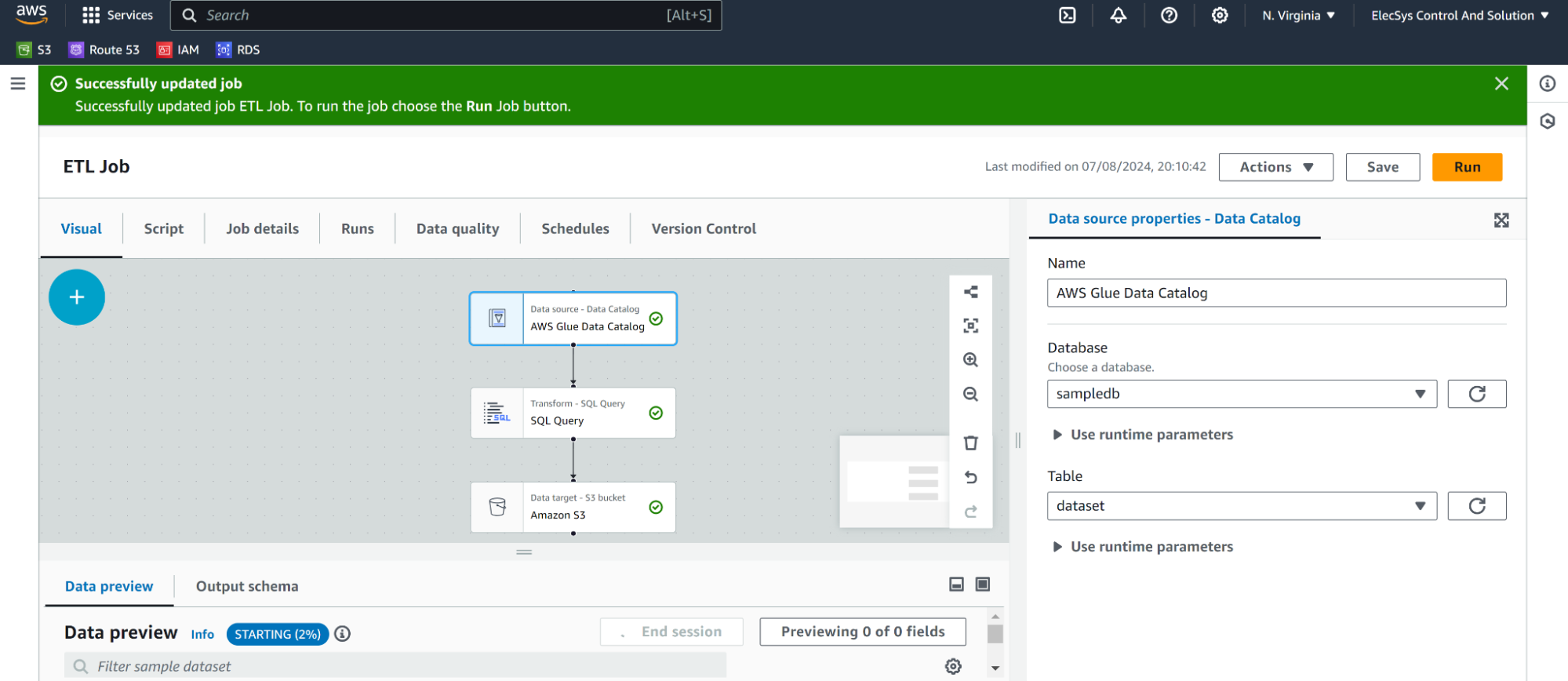Image resolution: width=1568 pixels, height=681 pixels.
Task: Open the N. Virginia region selector
Action: [x=1298, y=15]
